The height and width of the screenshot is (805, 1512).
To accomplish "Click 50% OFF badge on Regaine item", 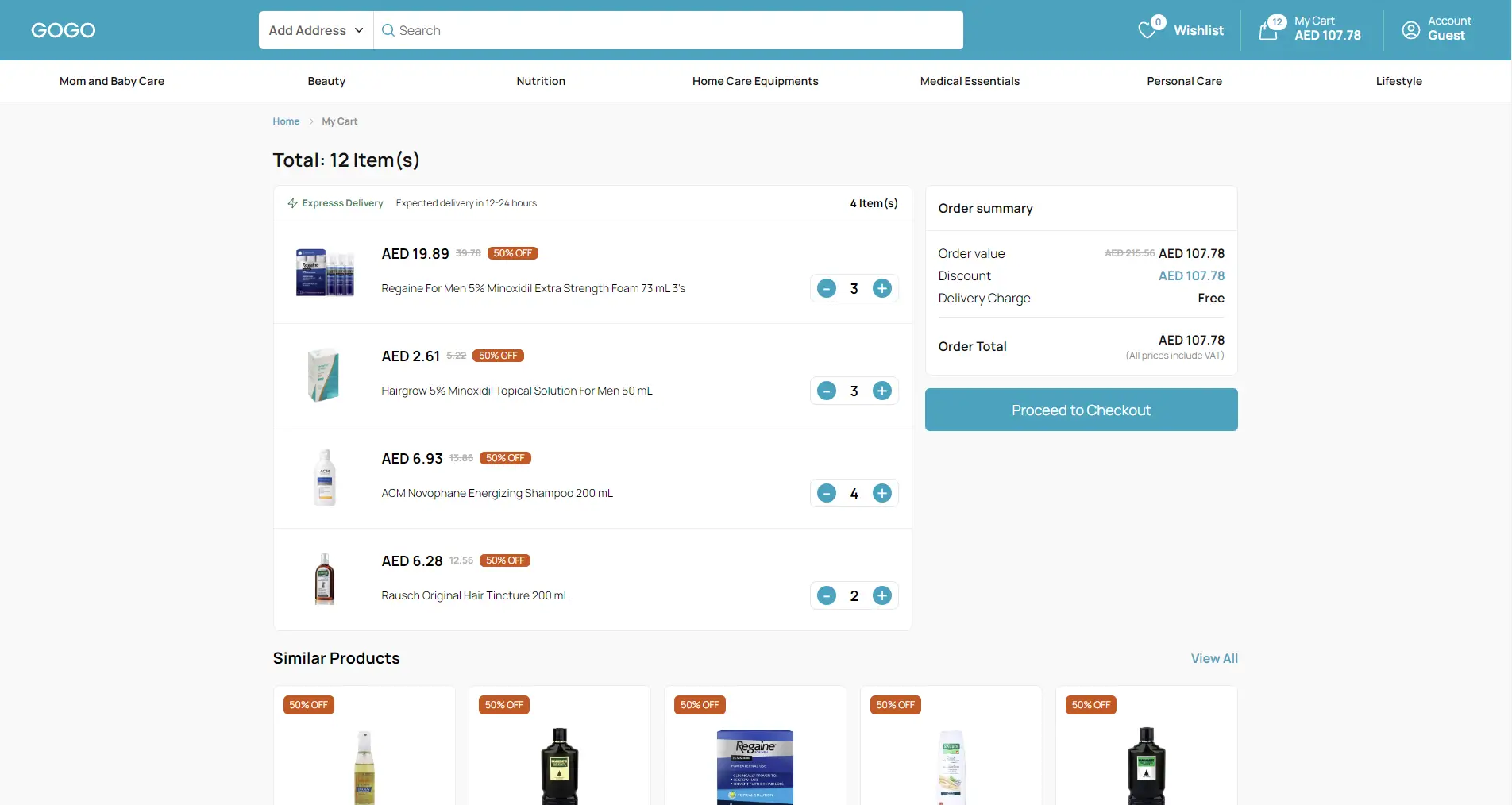I will 512,253.
